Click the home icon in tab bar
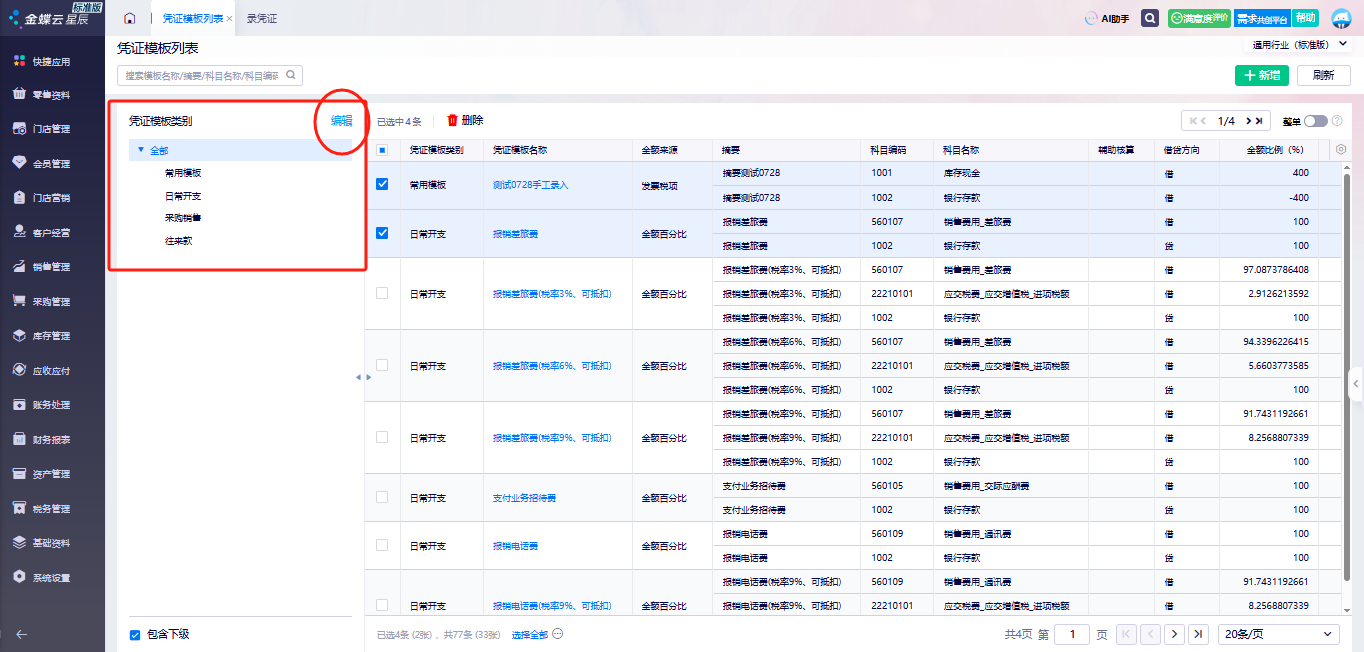1364x652 pixels. [129, 19]
